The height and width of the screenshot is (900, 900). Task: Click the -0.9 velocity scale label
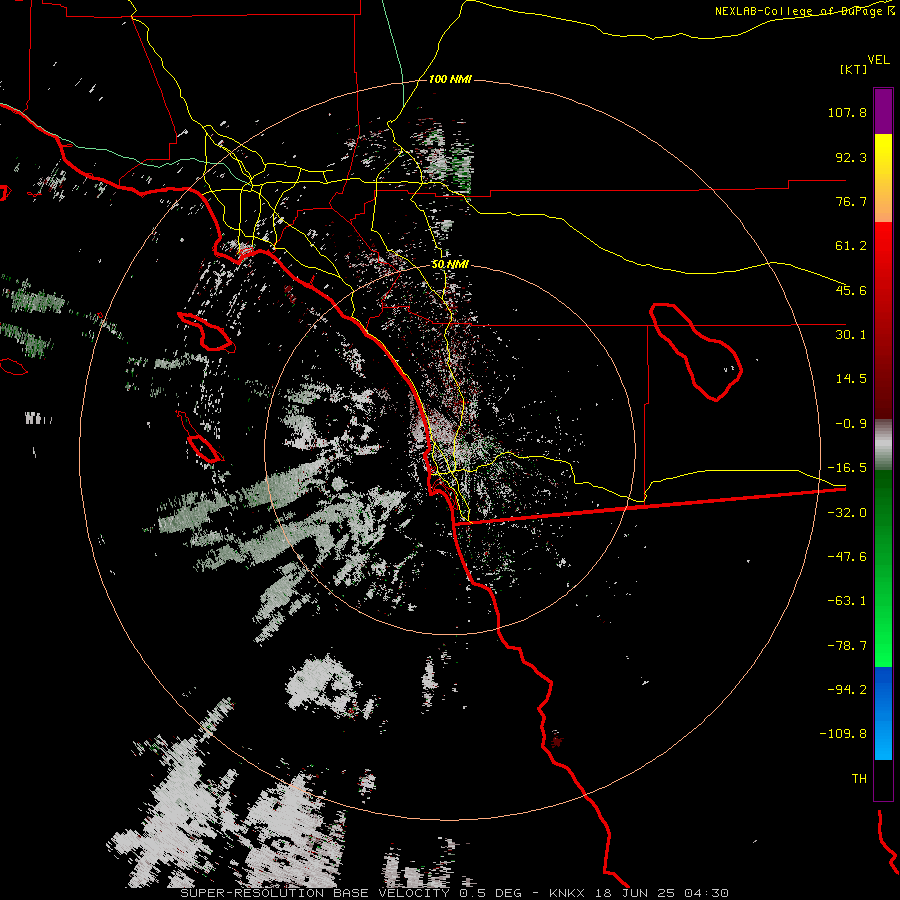click(x=851, y=424)
